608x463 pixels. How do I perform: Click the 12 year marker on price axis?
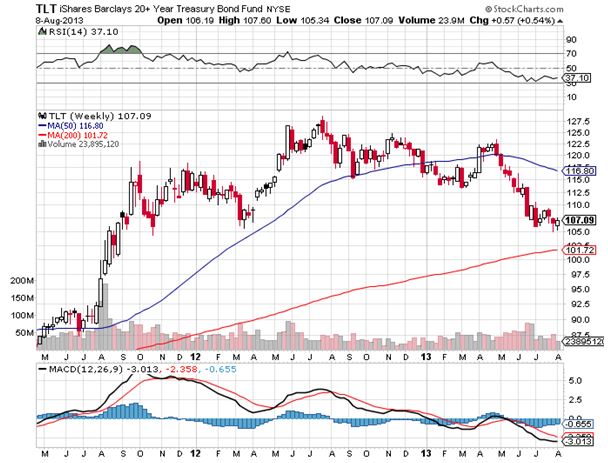click(196, 356)
